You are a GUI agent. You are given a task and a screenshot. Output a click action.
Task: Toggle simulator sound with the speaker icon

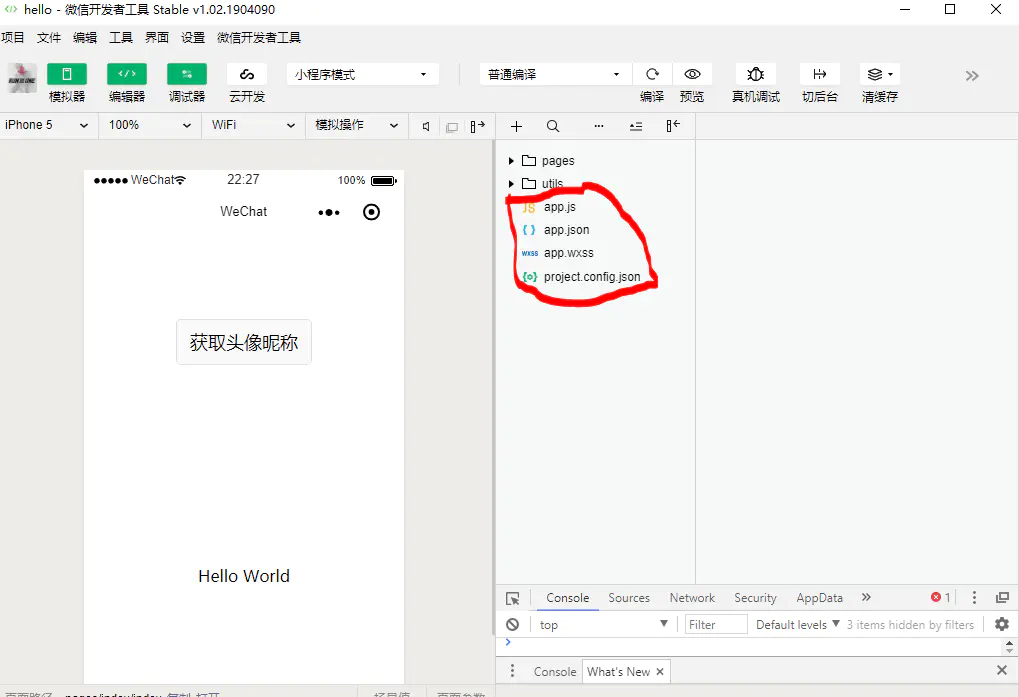426,127
